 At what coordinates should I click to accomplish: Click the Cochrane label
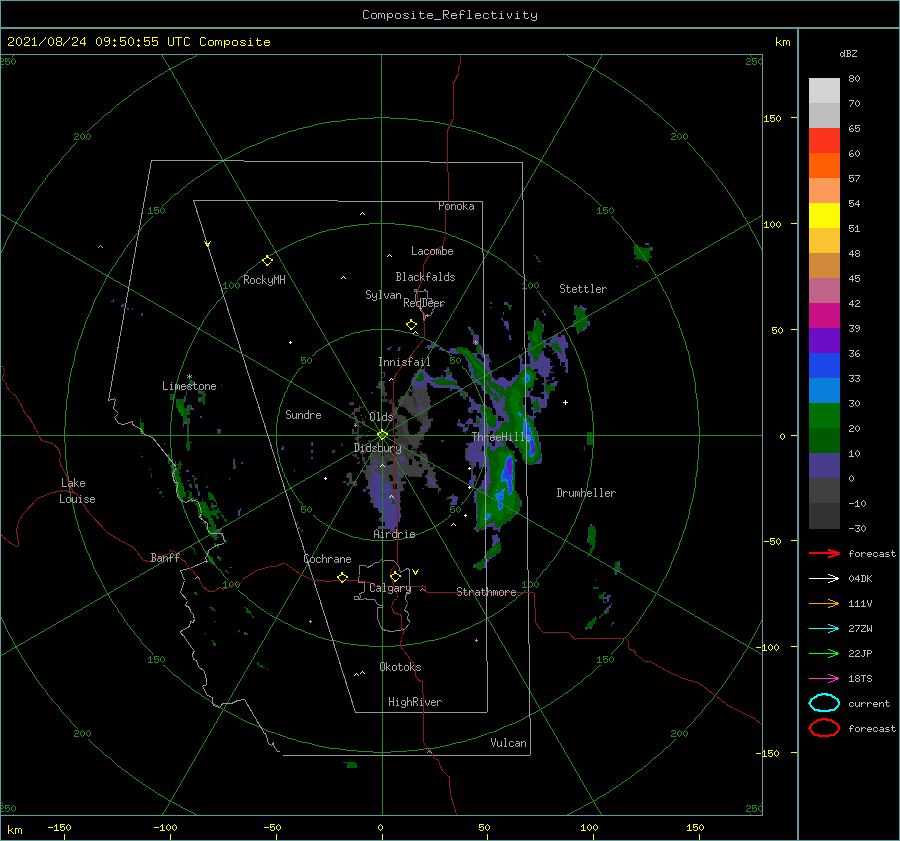point(327,559)
